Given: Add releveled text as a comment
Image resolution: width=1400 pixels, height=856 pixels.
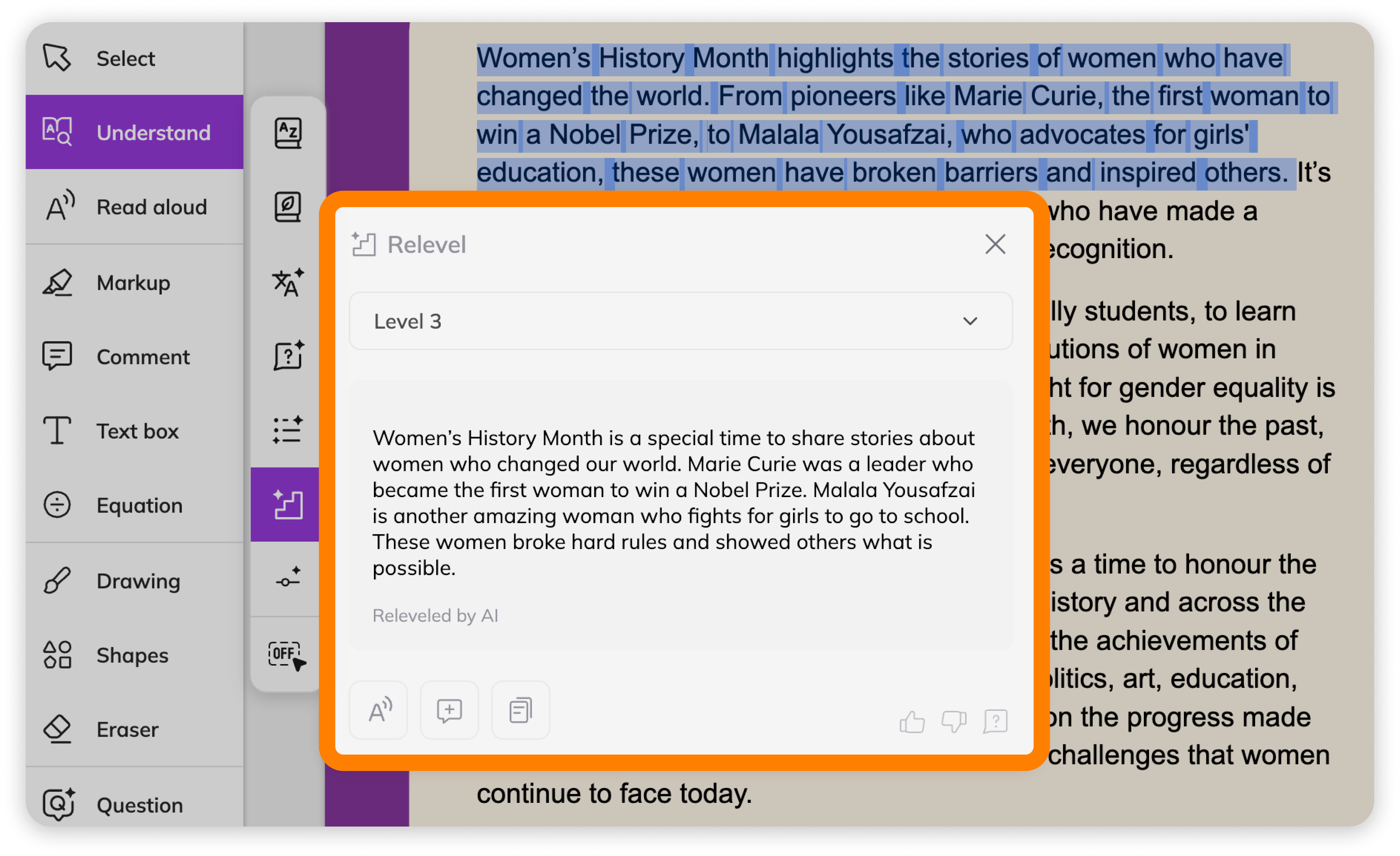Looking at the screenshot, I should coord(449,711).
